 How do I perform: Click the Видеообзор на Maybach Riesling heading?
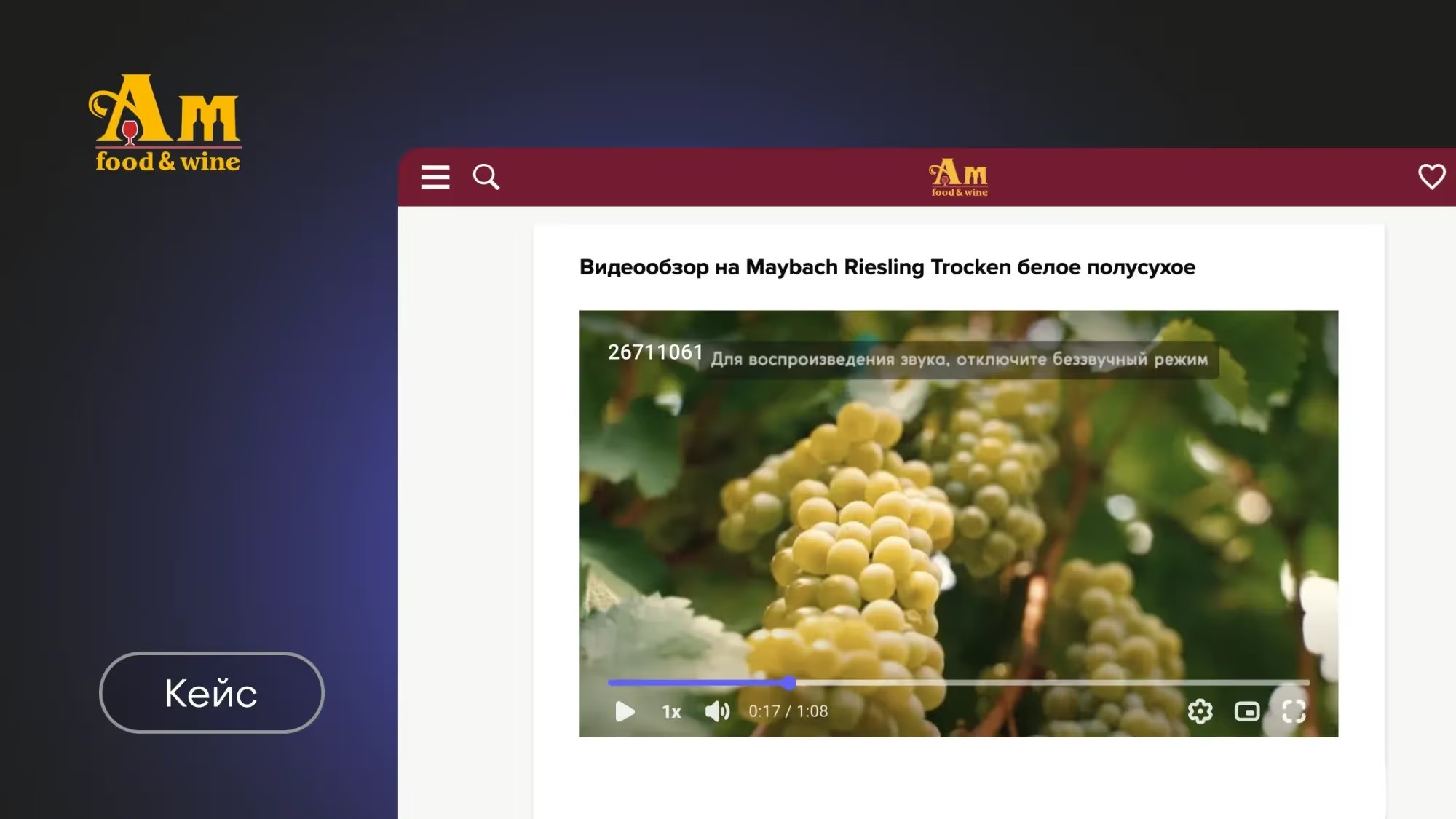click(887, 267)
